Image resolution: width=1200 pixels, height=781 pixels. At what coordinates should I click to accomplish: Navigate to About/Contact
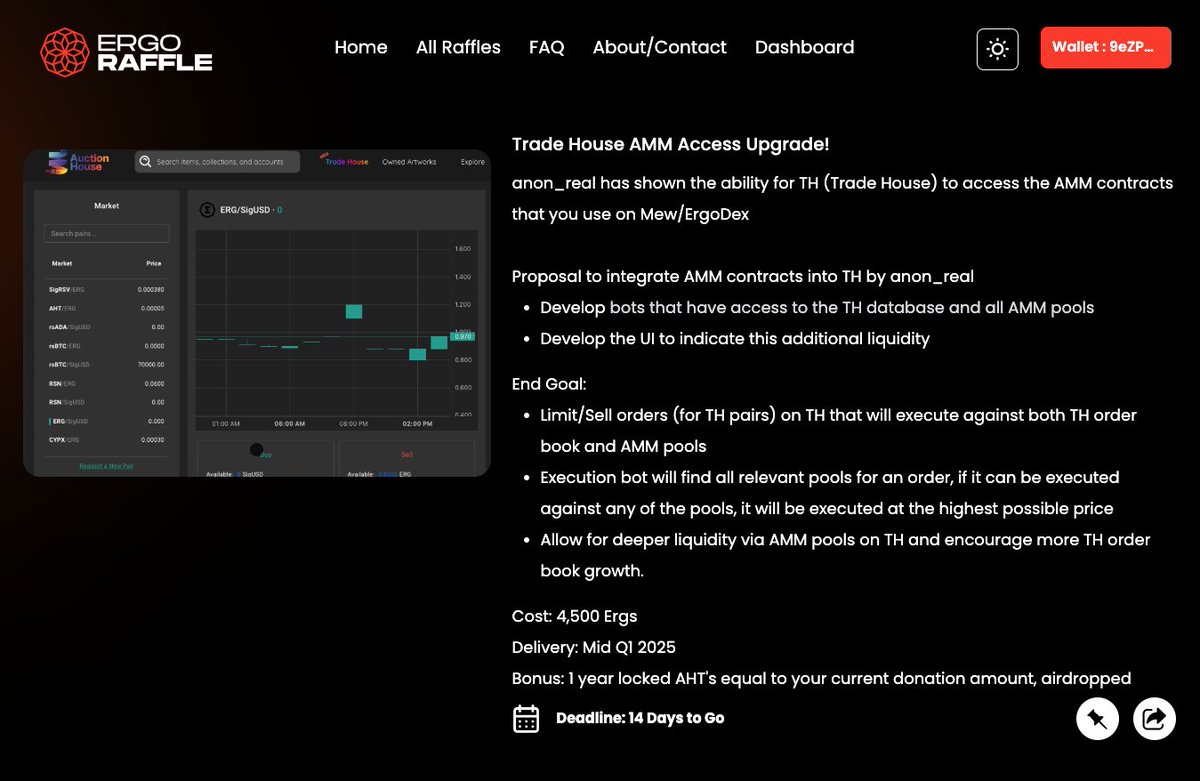tap(660, 47)
